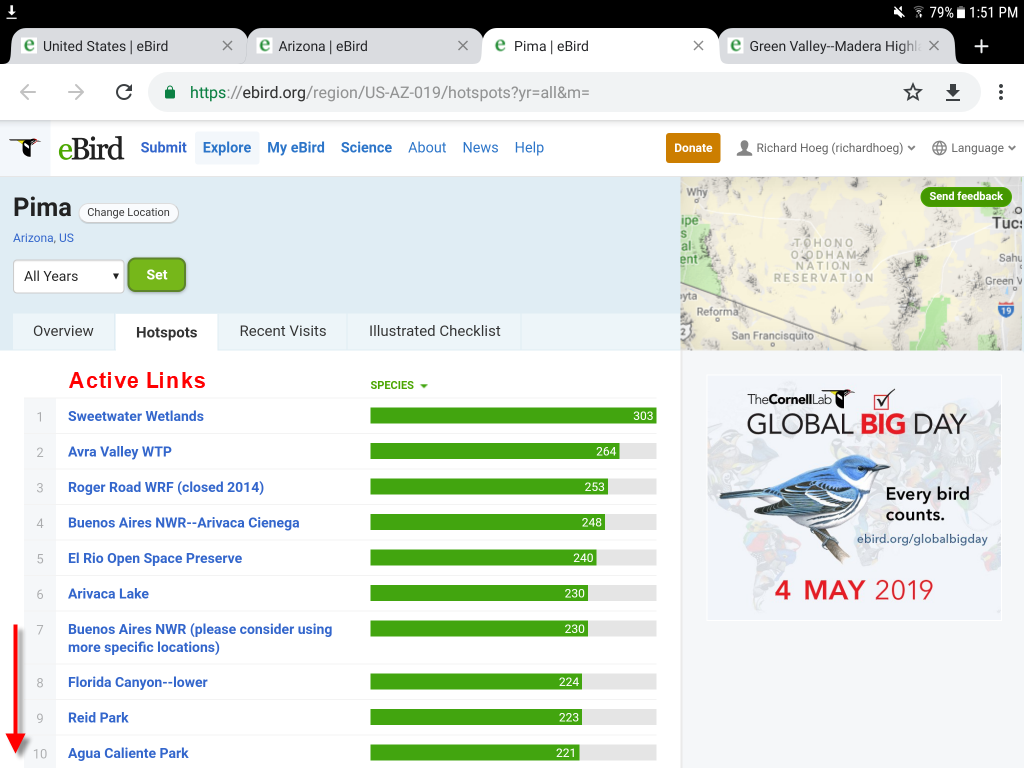The width and height of the screenshot is (1024, 768).
Task: Click the Pima page heading
Action: [x=42, y=208]
